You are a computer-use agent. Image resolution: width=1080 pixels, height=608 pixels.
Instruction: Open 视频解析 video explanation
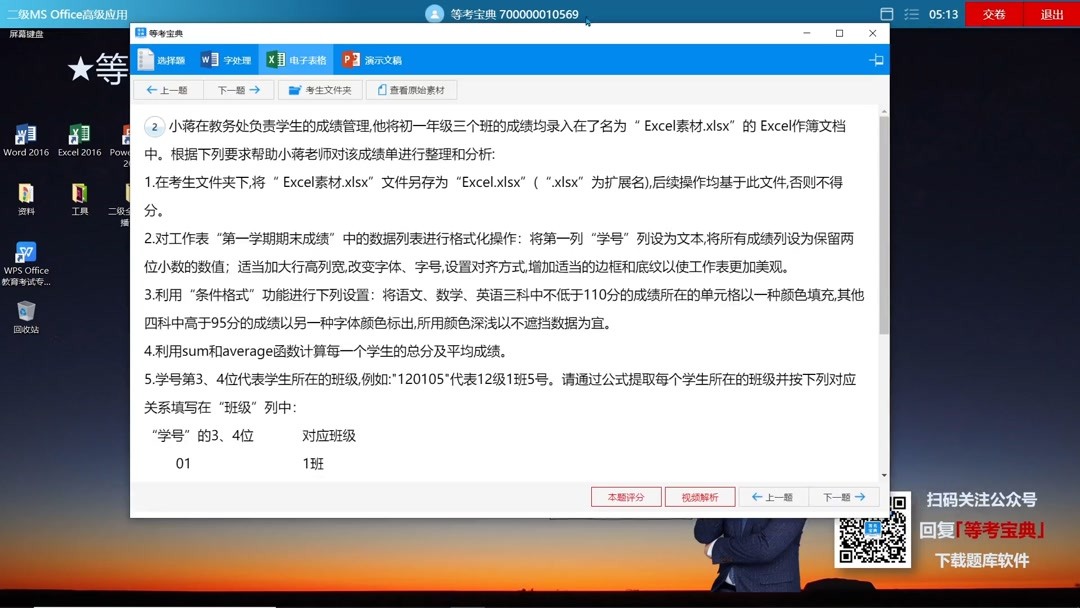point(700,496)
